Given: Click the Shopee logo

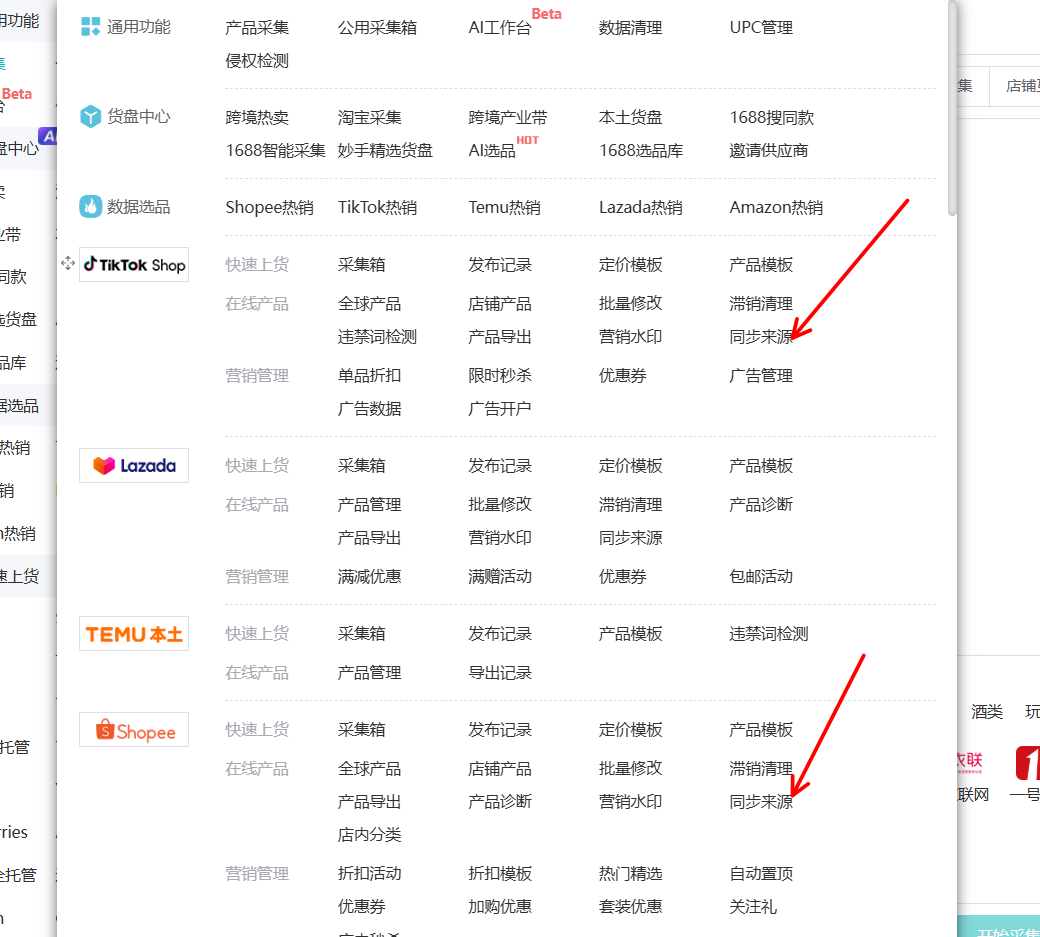Looking at the screenshot, I should [x=134, y=729].
